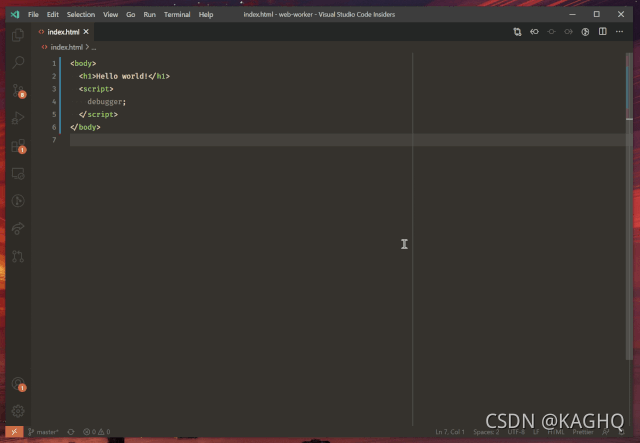Click the remote window indicator in status bar
The image size is (640, 443).
click(x=14, y=432)
